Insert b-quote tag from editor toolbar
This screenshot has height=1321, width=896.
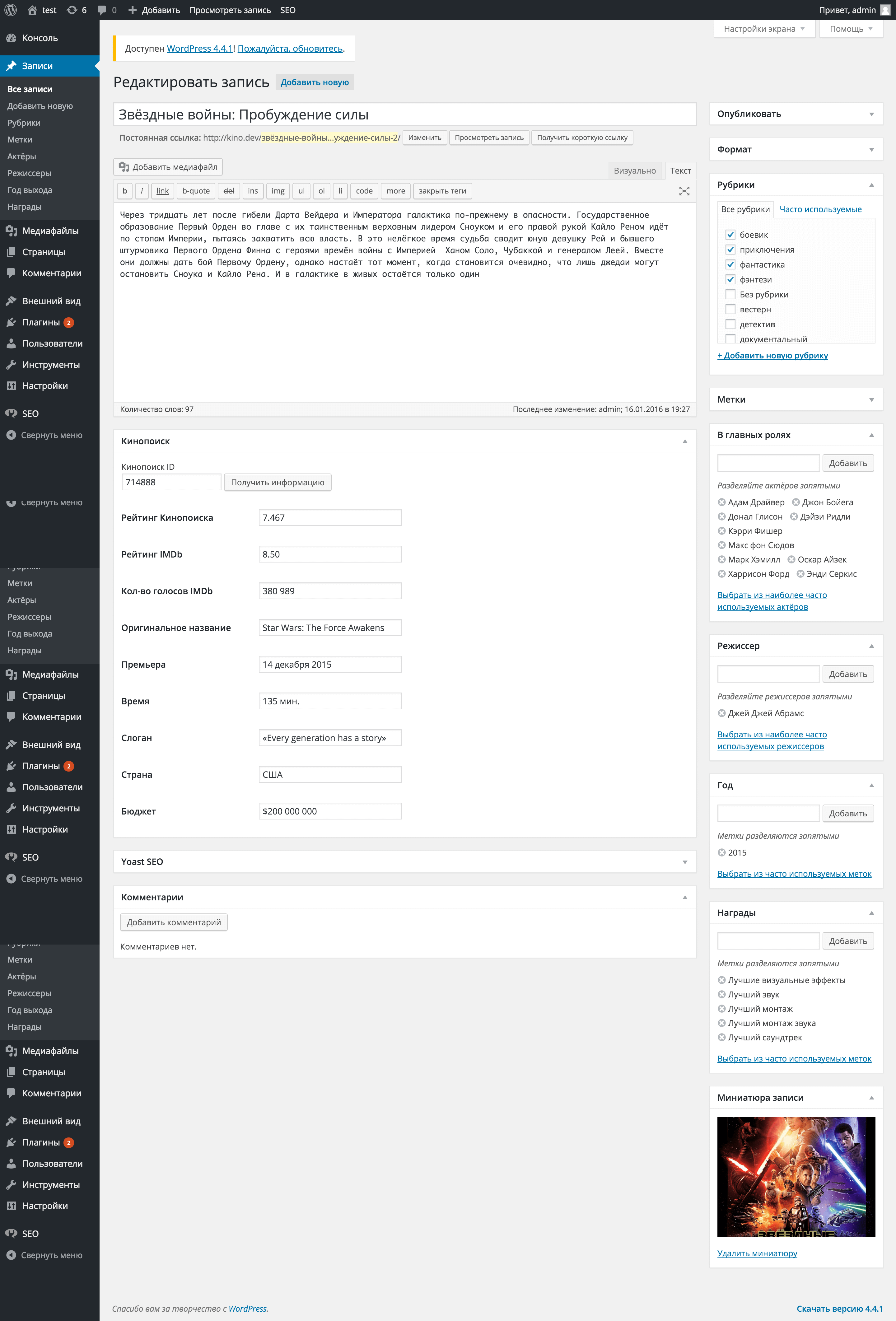tap(196, 191)
